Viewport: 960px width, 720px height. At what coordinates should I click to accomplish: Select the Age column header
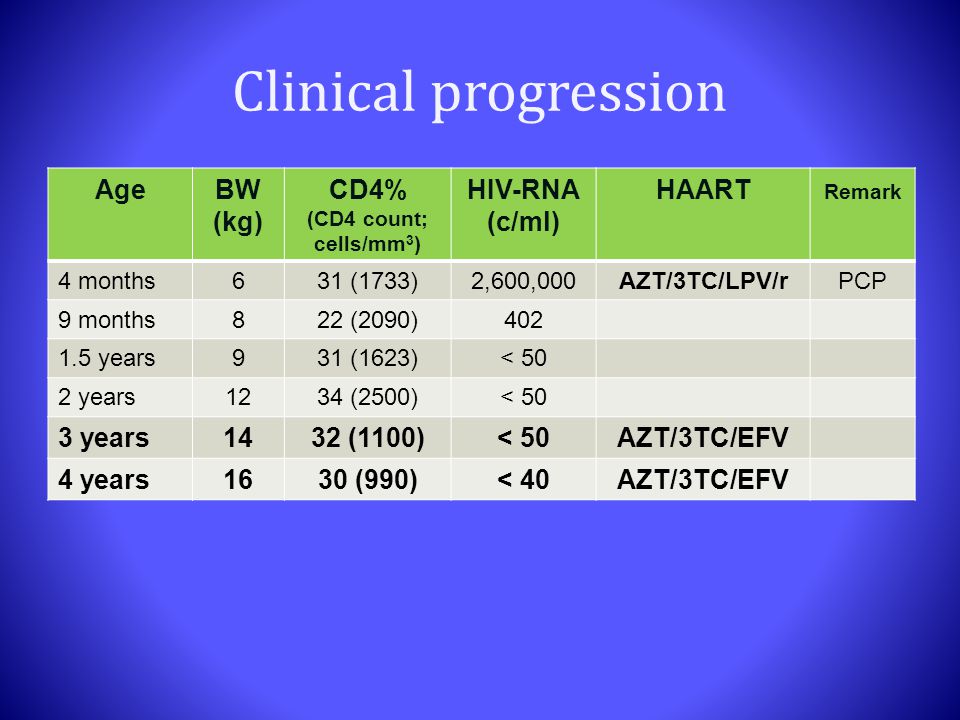120,213
